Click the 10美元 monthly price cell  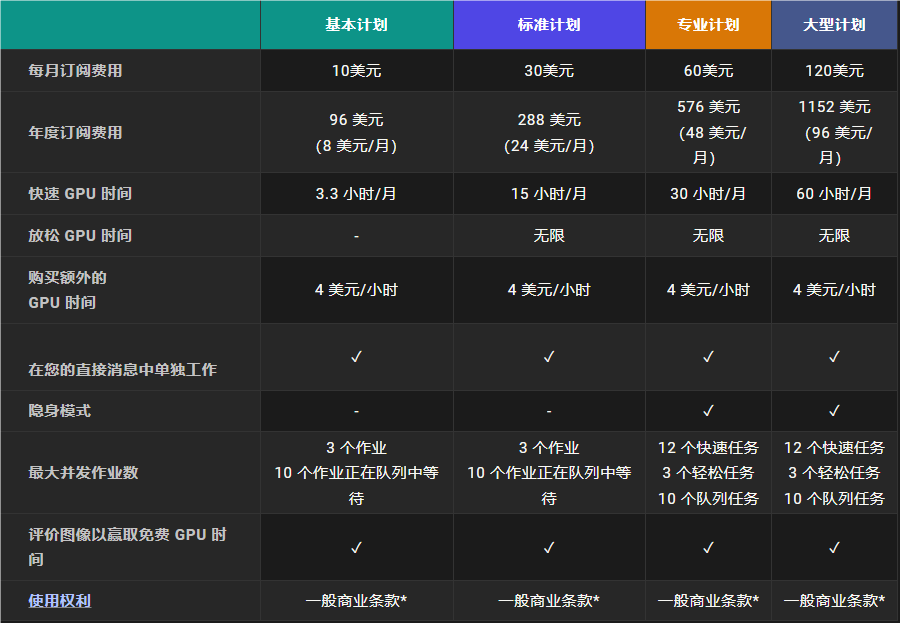356,71
